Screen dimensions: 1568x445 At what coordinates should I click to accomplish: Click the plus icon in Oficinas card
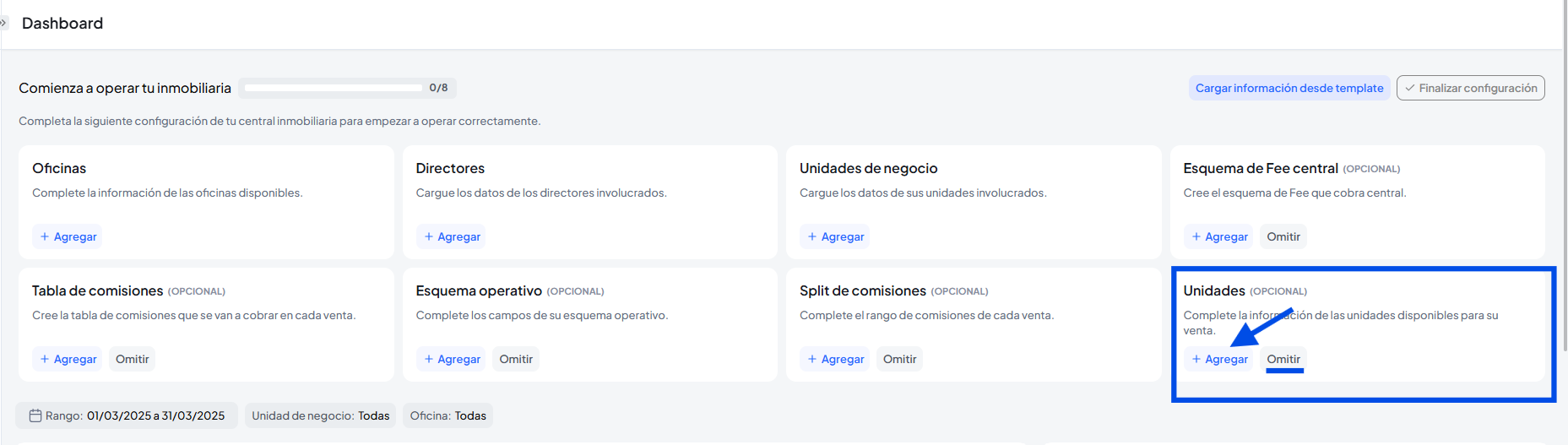point(45,236)
